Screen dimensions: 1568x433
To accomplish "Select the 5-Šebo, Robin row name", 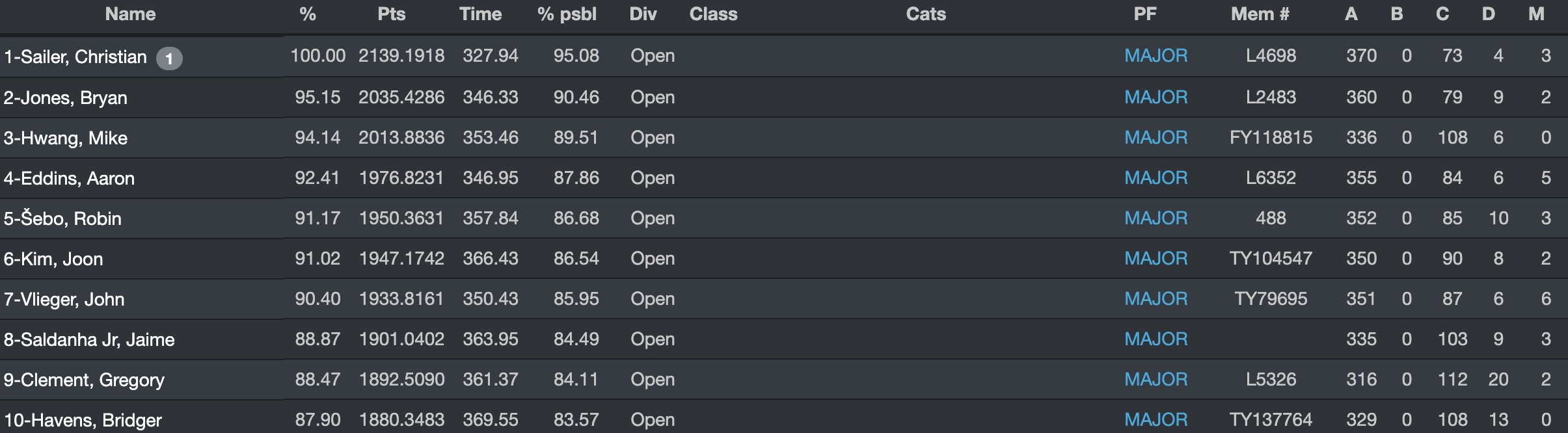I will coord(63,219).
